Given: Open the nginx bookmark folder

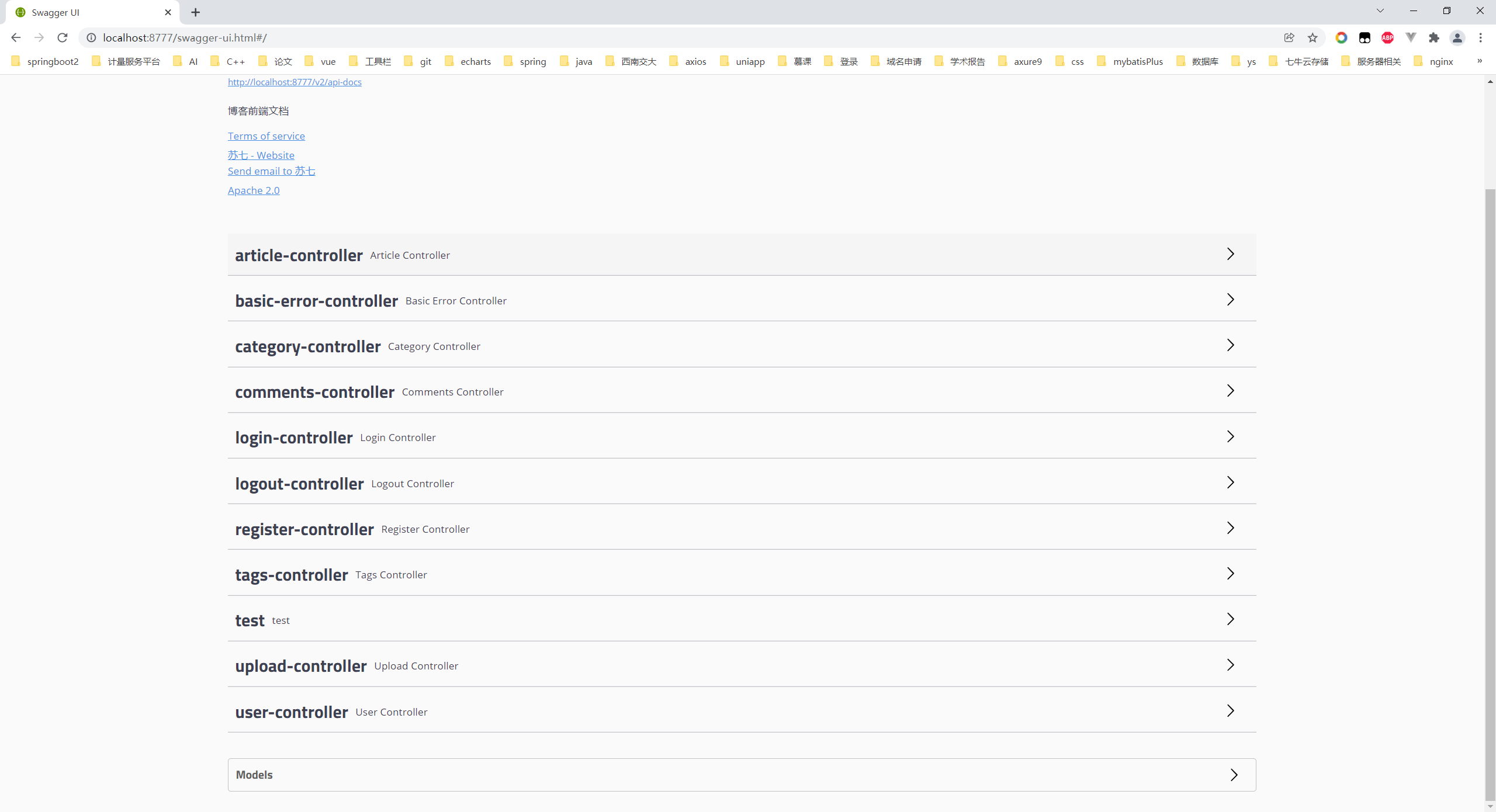Looking at the screenshot, I should pyautogui.click(x=1440, y=61).
